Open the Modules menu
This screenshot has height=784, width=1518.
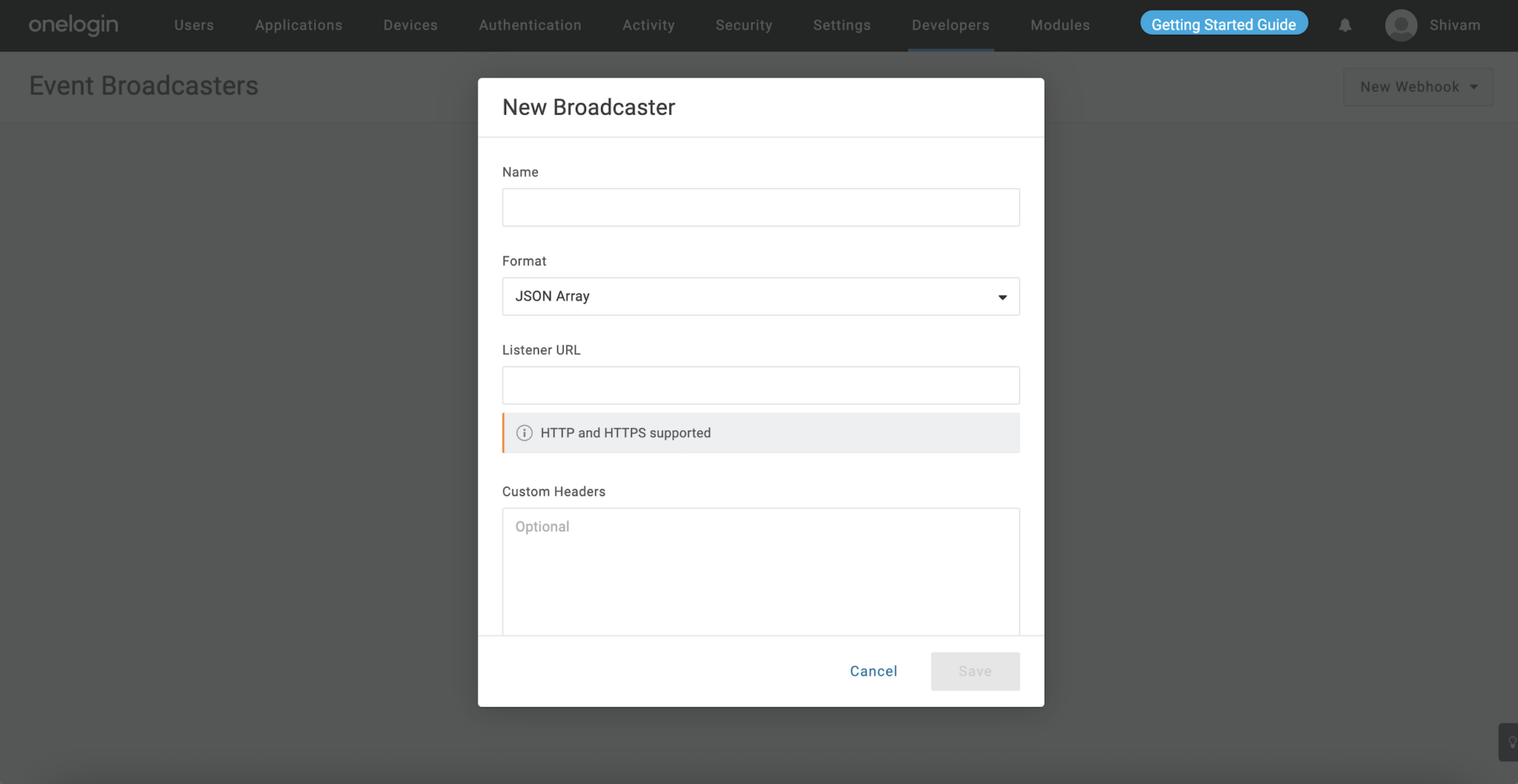pyautogui.click(x=1060, y=25)
